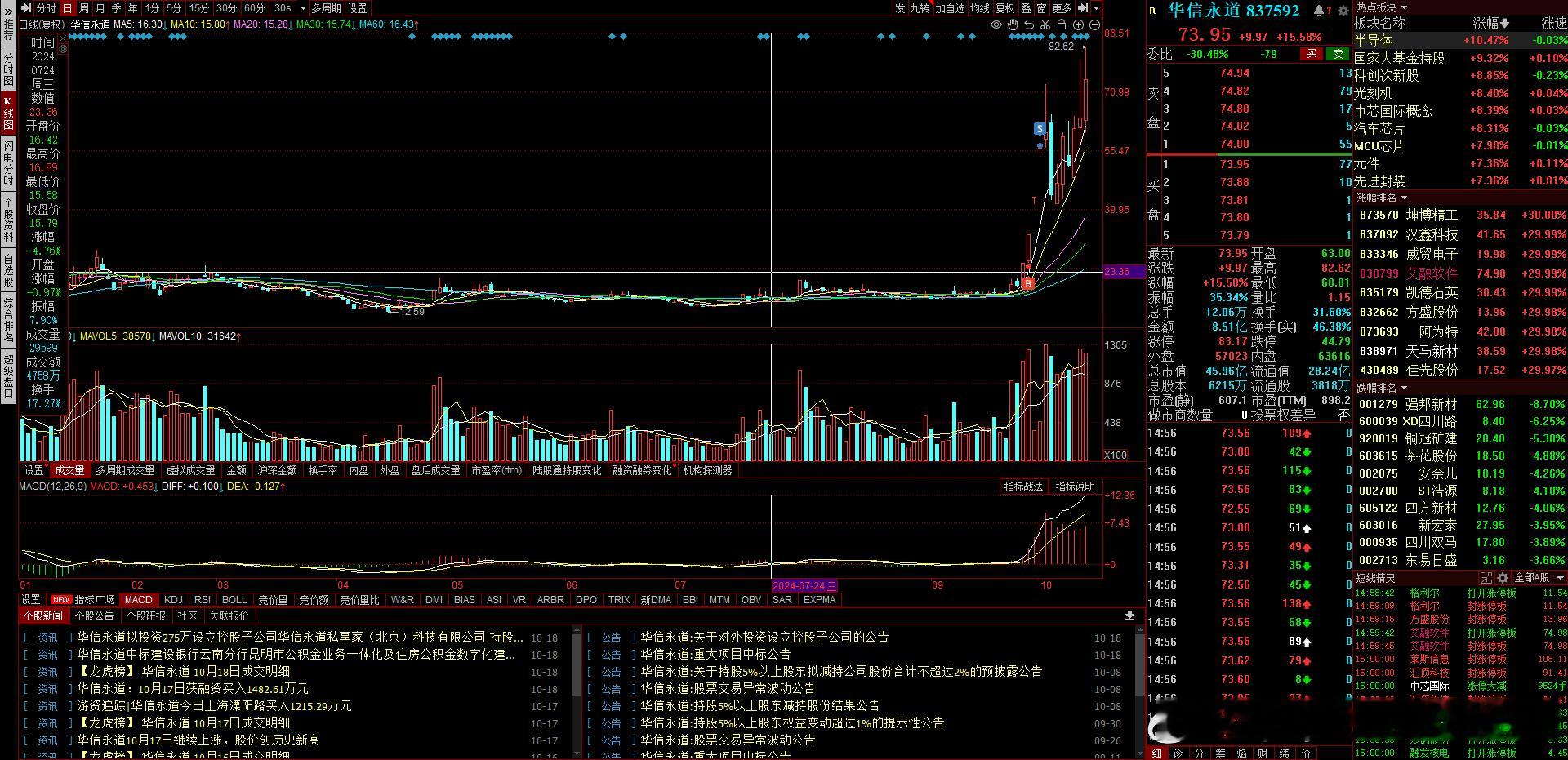Viewport: 1568px width, 760px height.
Task: Click the small gear icon under the 时间 label
Action: pos(63,50)
